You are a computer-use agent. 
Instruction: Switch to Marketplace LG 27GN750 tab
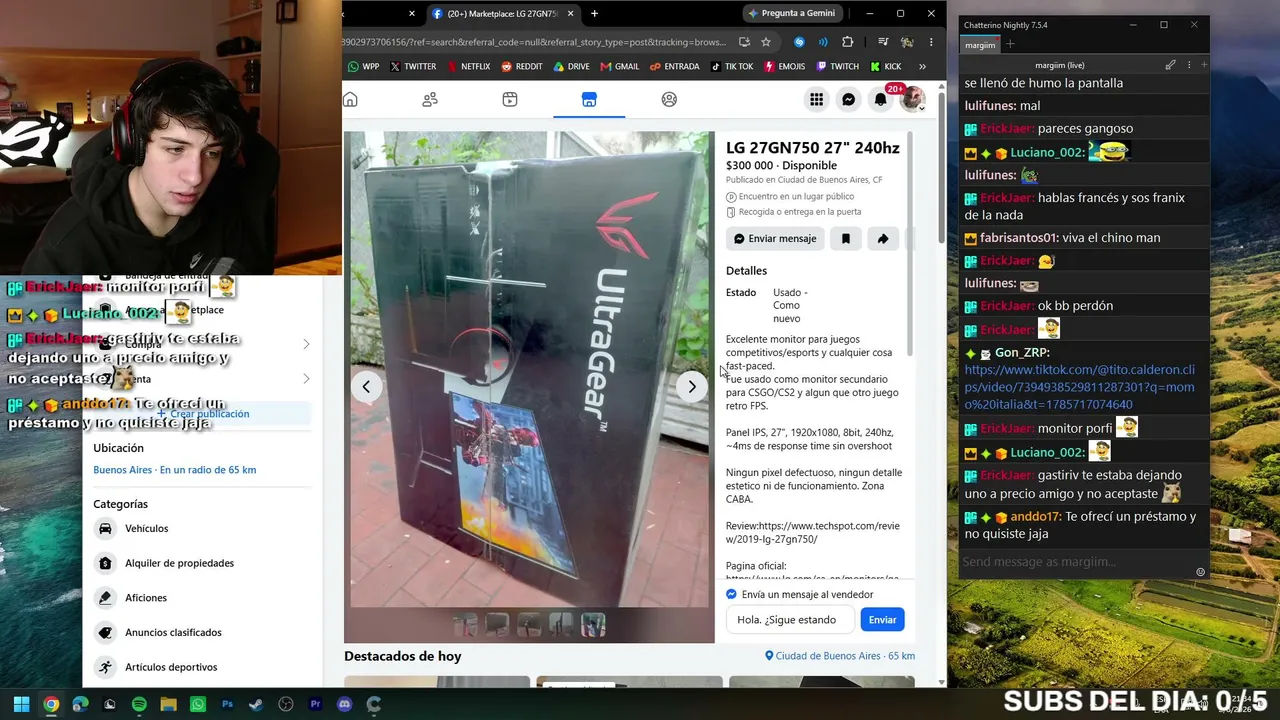coord(502,14)
